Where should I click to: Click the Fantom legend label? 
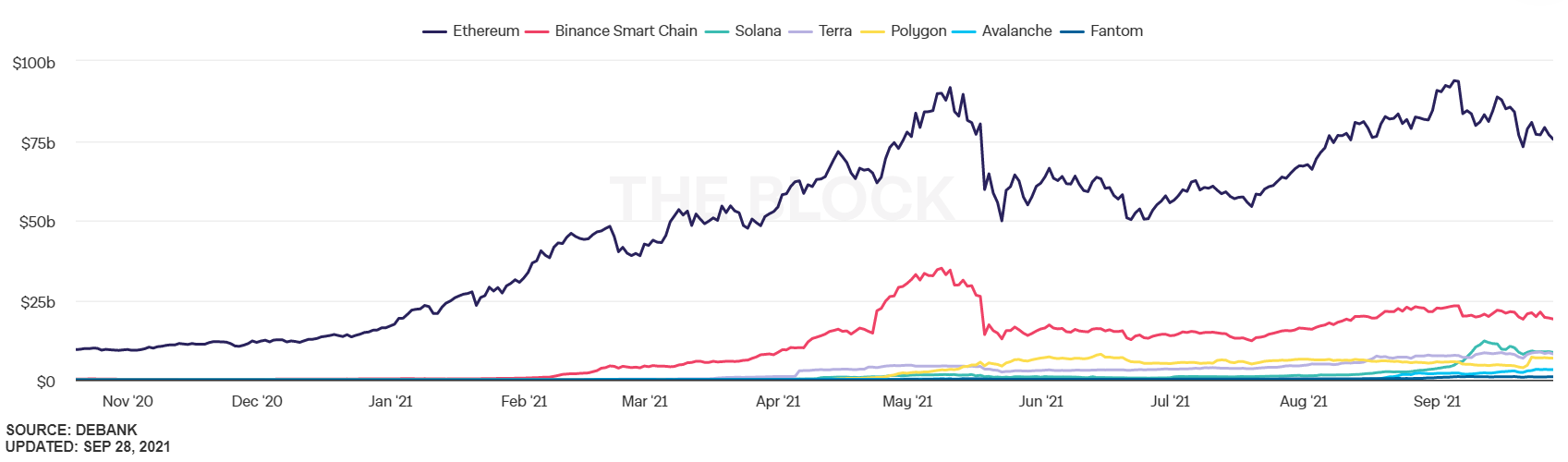(1116, 30)
